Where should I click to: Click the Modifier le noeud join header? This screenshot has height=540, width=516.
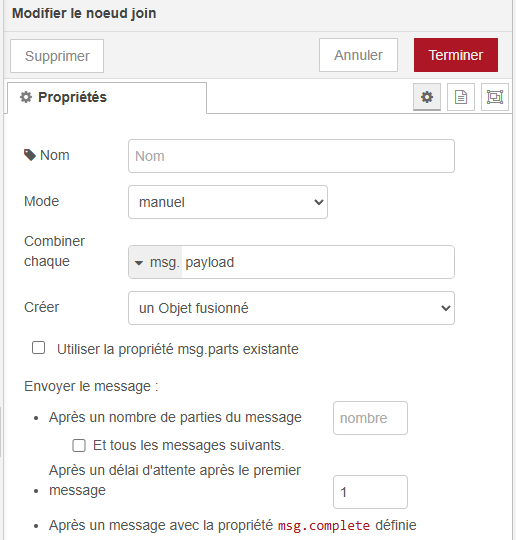tap(84, 13)
